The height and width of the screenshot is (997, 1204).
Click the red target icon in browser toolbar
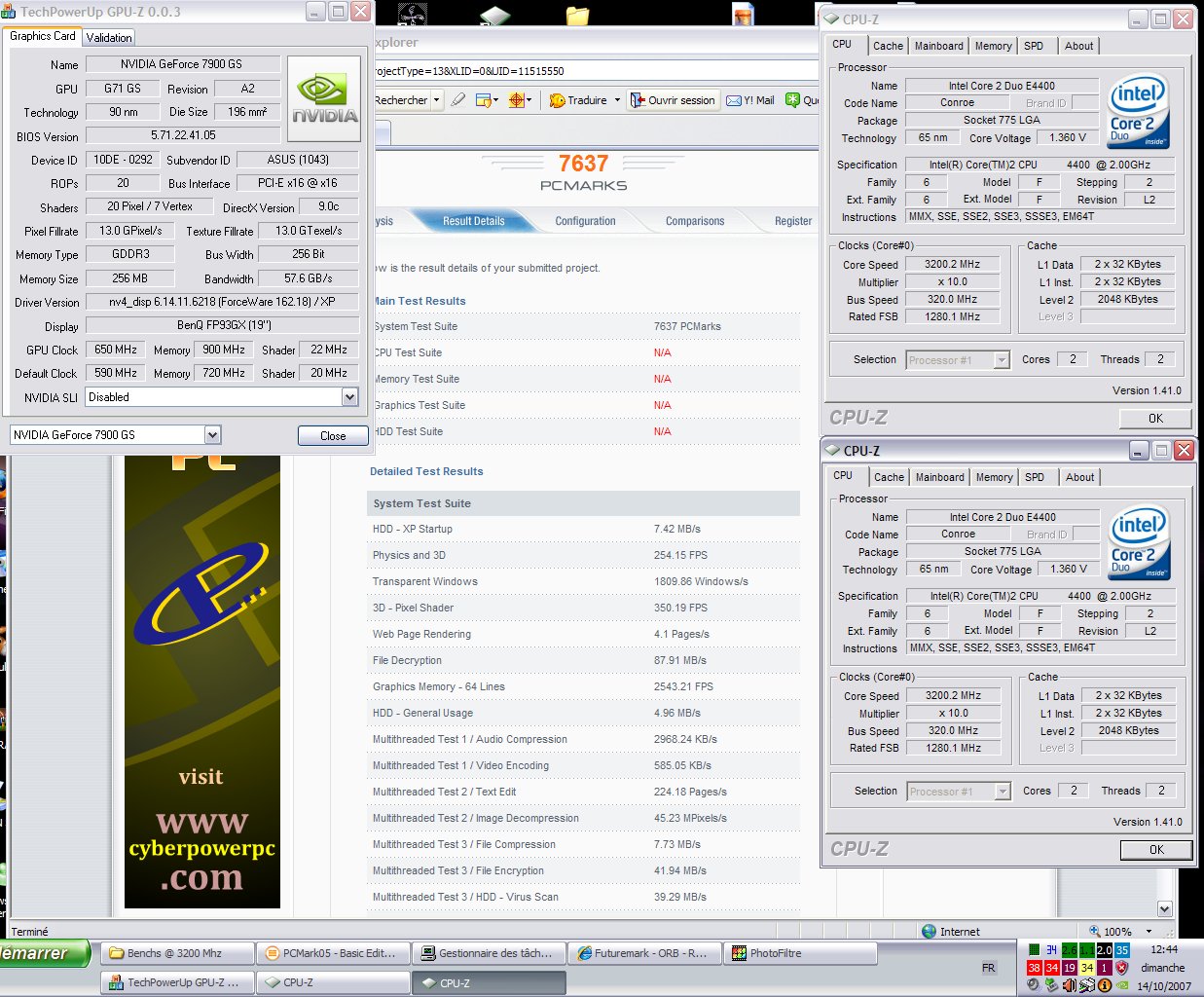517,100
